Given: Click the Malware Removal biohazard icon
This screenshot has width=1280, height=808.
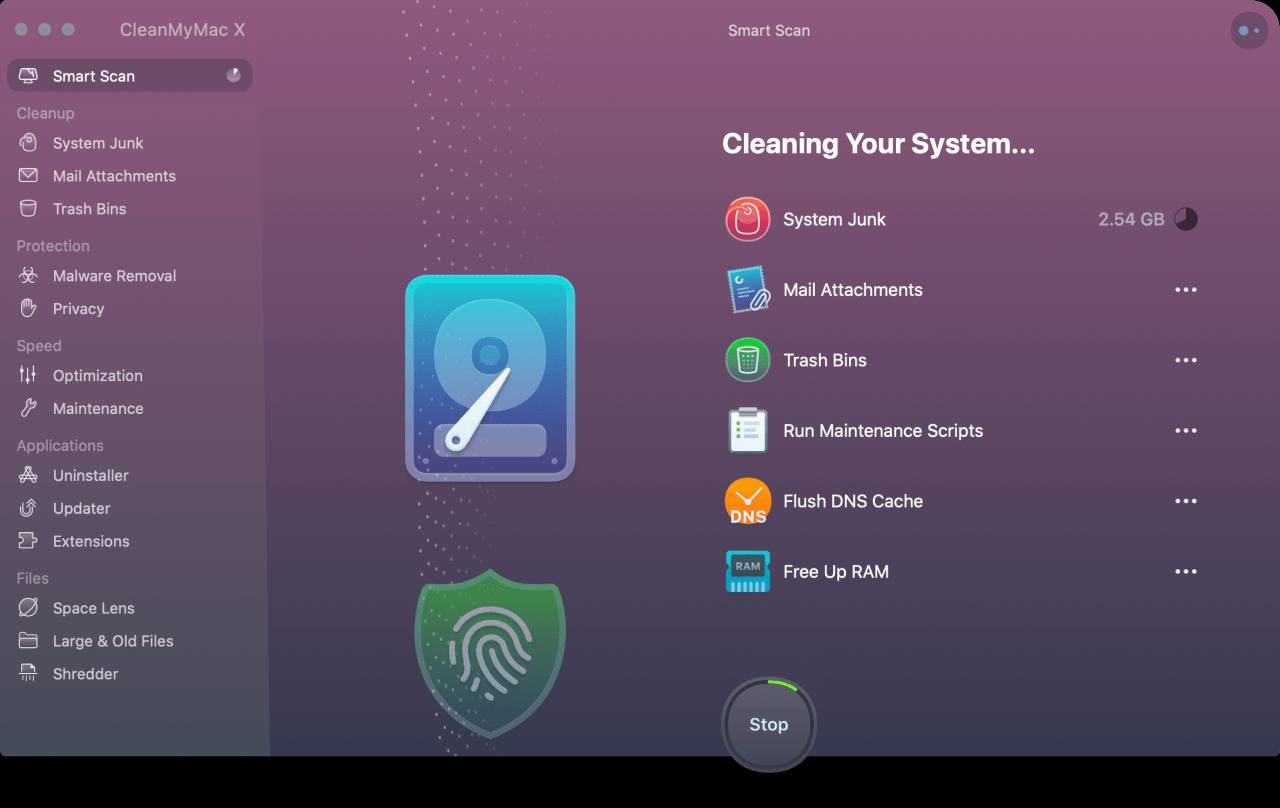Looking at the screenshot, I should click(28, 276).
